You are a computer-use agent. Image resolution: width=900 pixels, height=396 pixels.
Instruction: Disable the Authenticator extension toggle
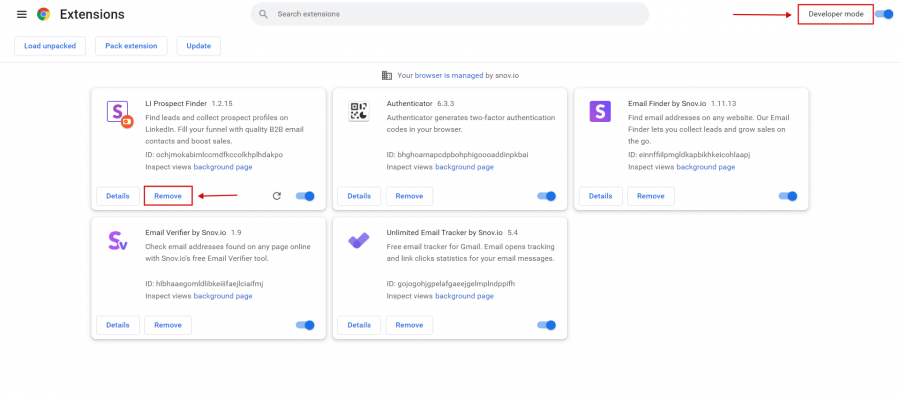(x=546, y=196)
